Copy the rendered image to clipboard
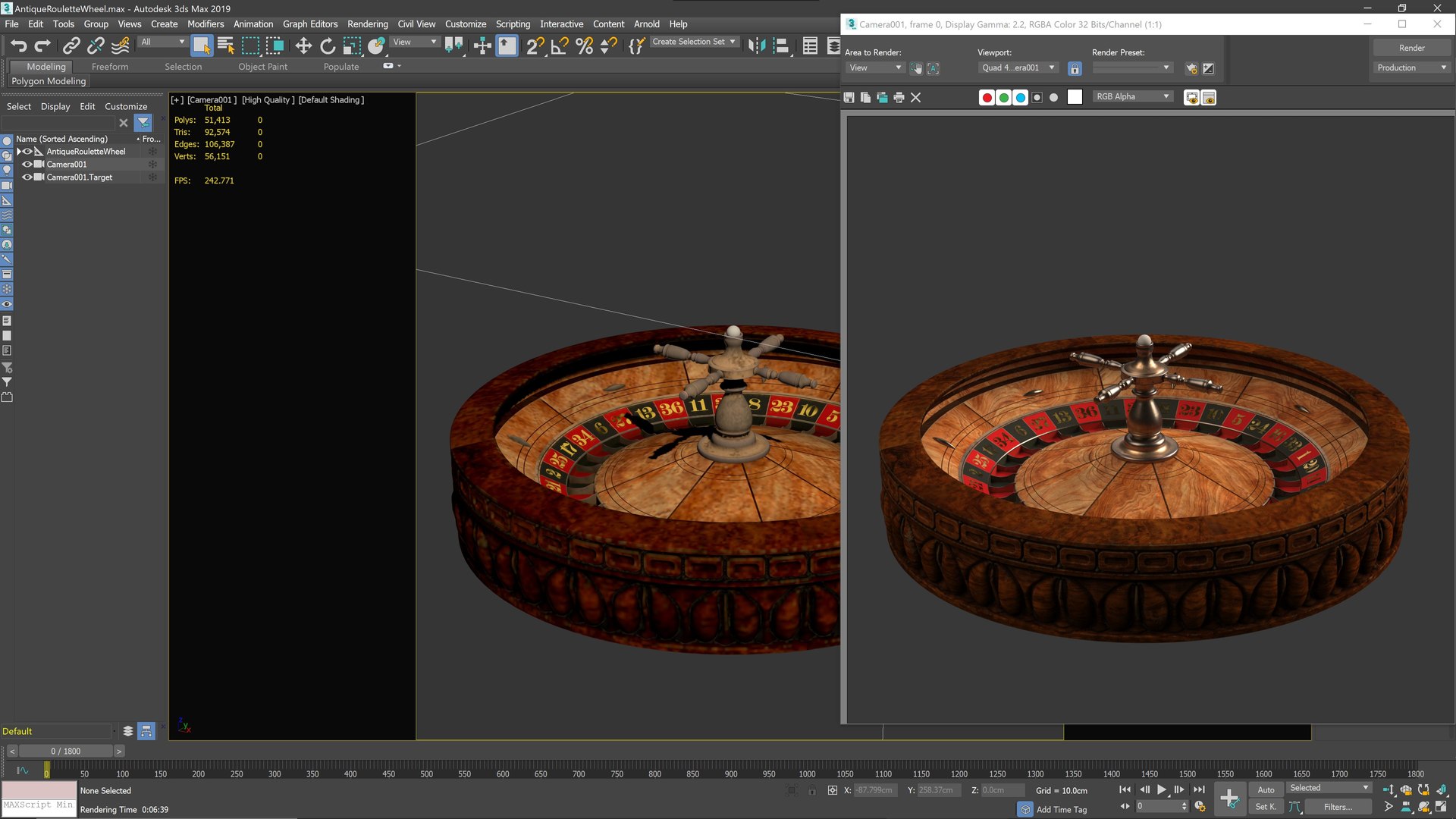Image resolution: width=1456 pixels, height=819 pixels. (865, 97)
